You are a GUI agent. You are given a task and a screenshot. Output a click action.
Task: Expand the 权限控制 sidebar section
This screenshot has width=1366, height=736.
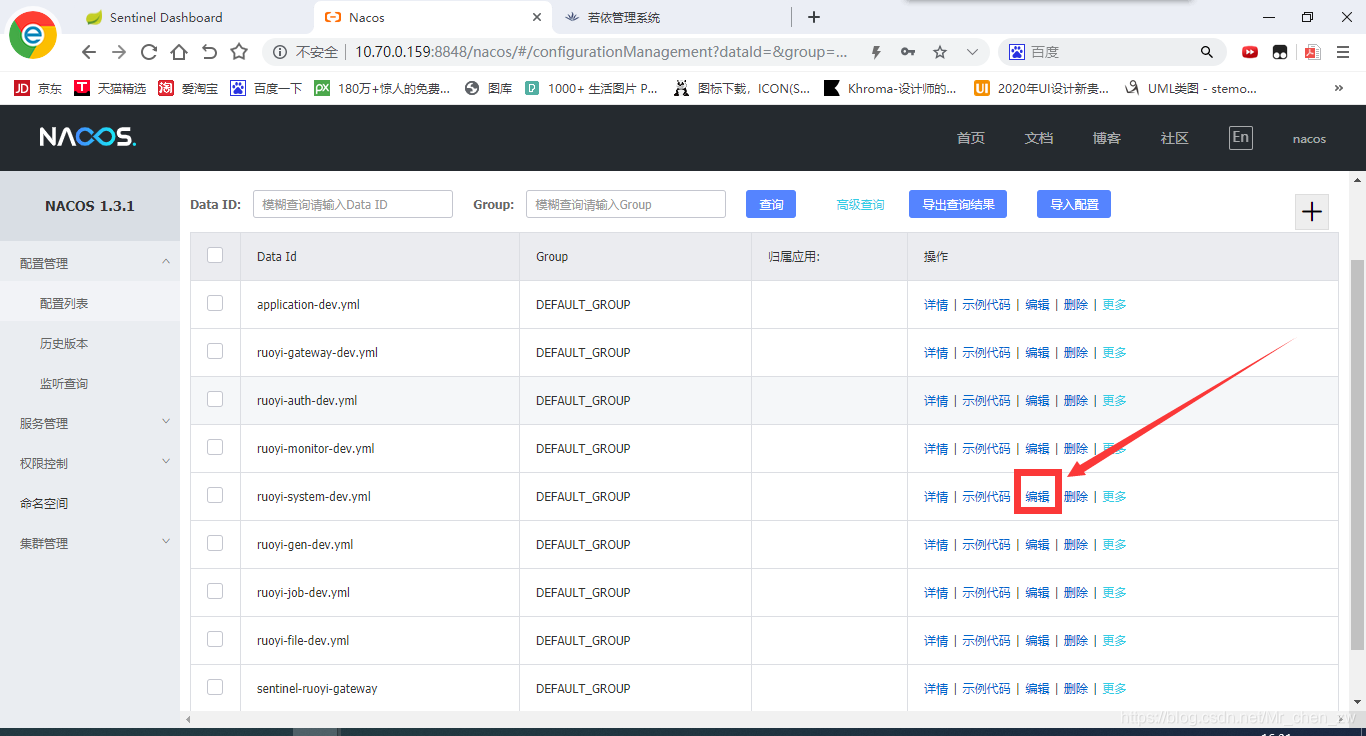point(90,463)
